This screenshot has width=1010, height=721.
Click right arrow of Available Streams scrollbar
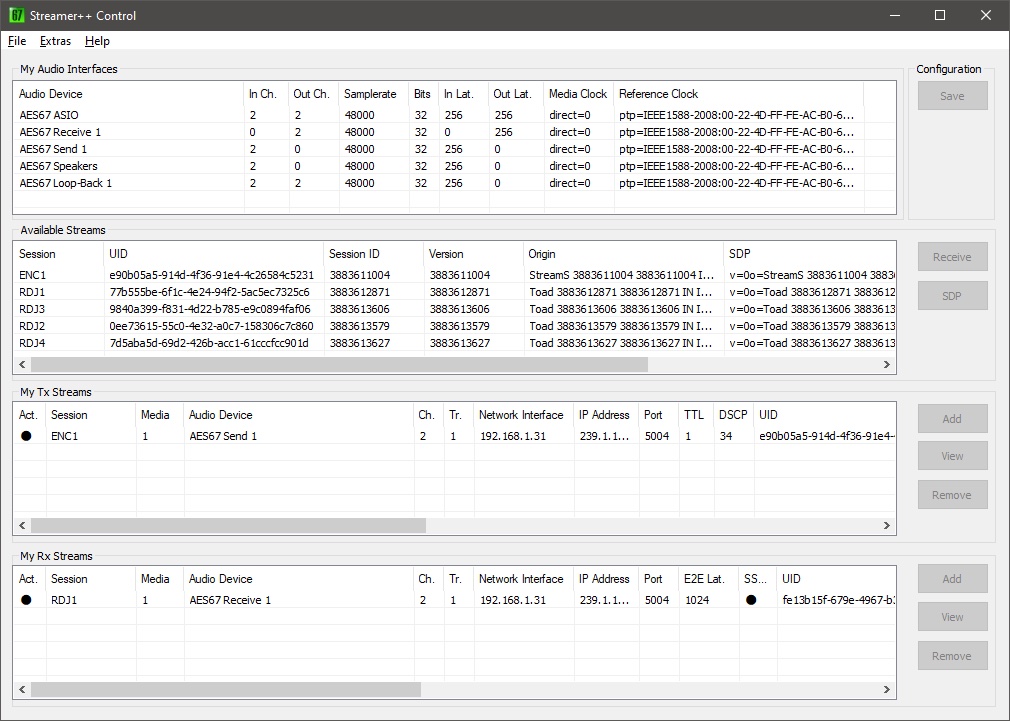886,365
